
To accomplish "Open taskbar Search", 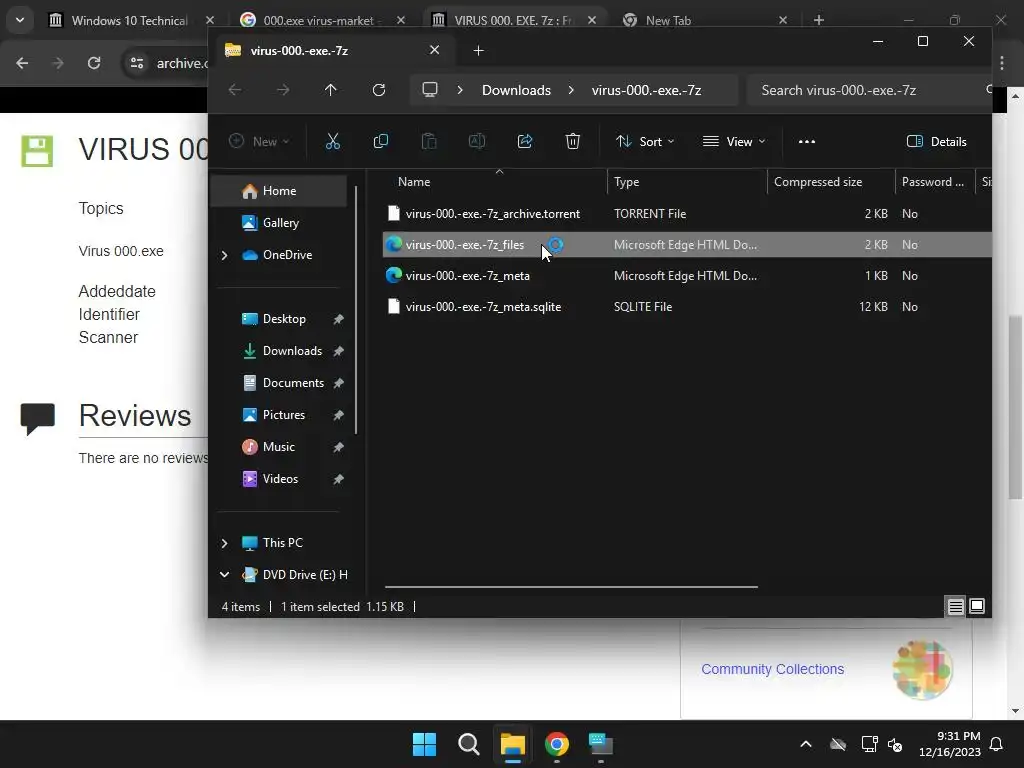I will tap(468, 744).
